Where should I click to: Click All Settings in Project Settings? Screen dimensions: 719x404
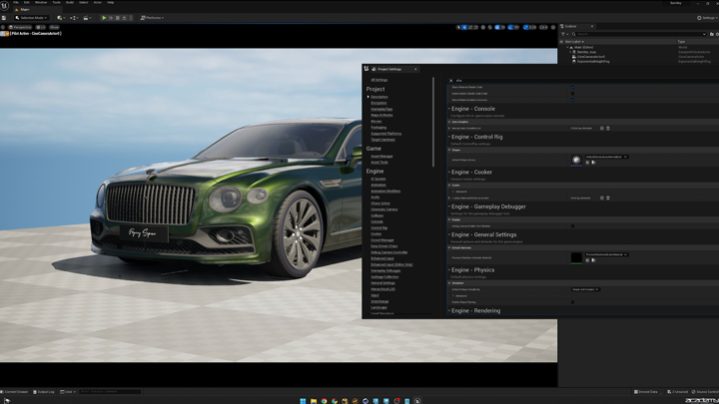[x=379, y=80]
